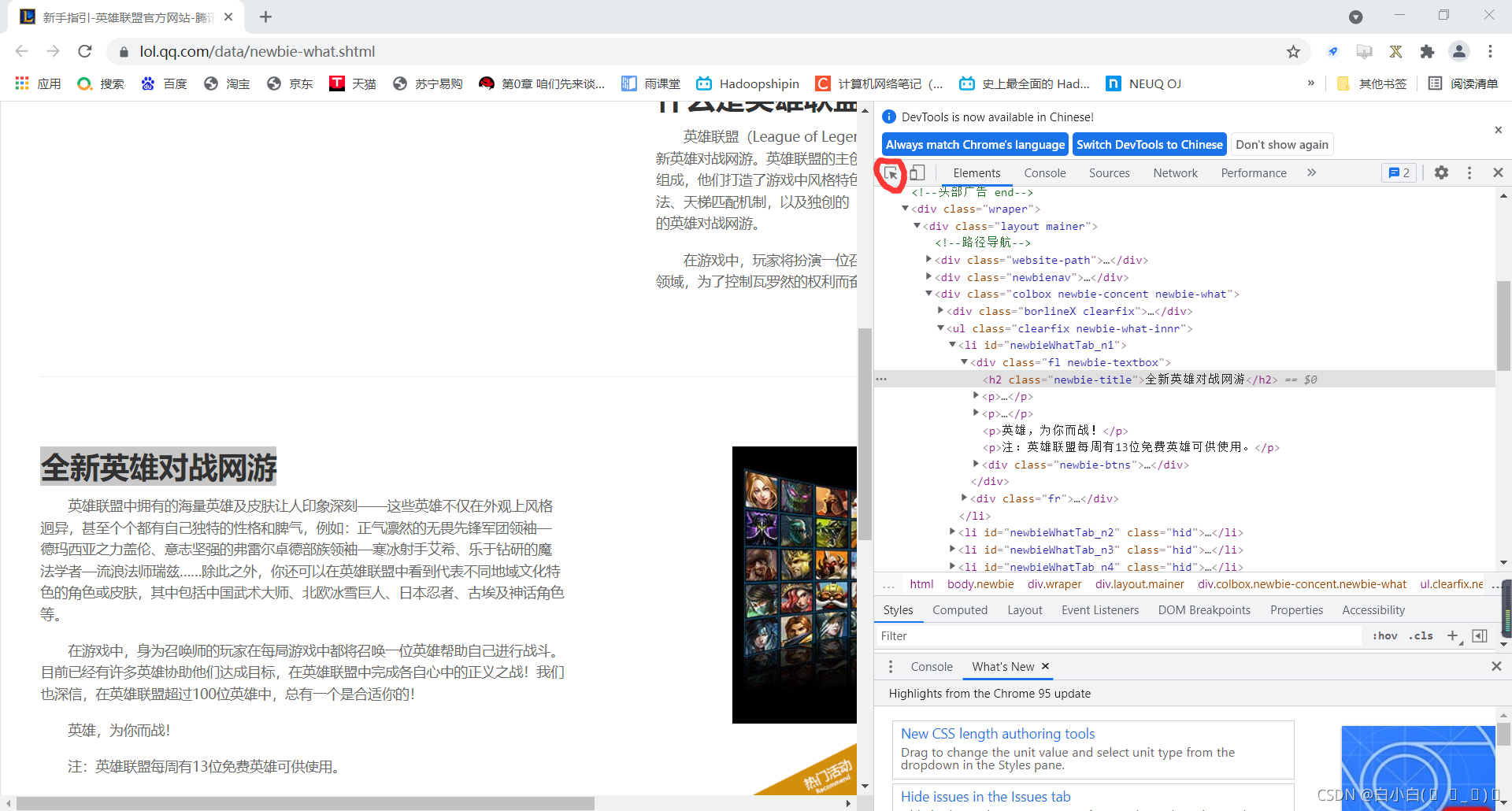Select the Computed styles tab

[x=960, y=609]
